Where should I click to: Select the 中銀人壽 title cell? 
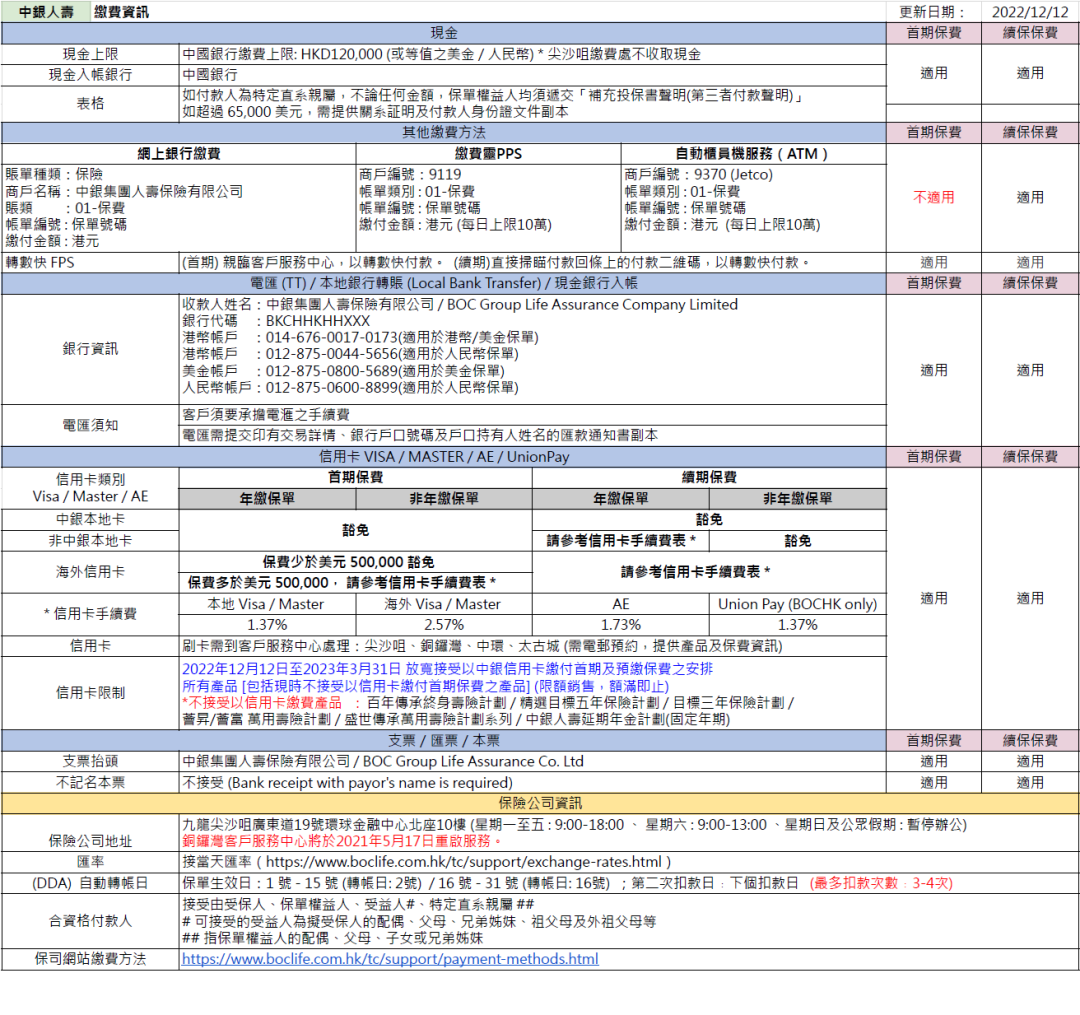46,12
